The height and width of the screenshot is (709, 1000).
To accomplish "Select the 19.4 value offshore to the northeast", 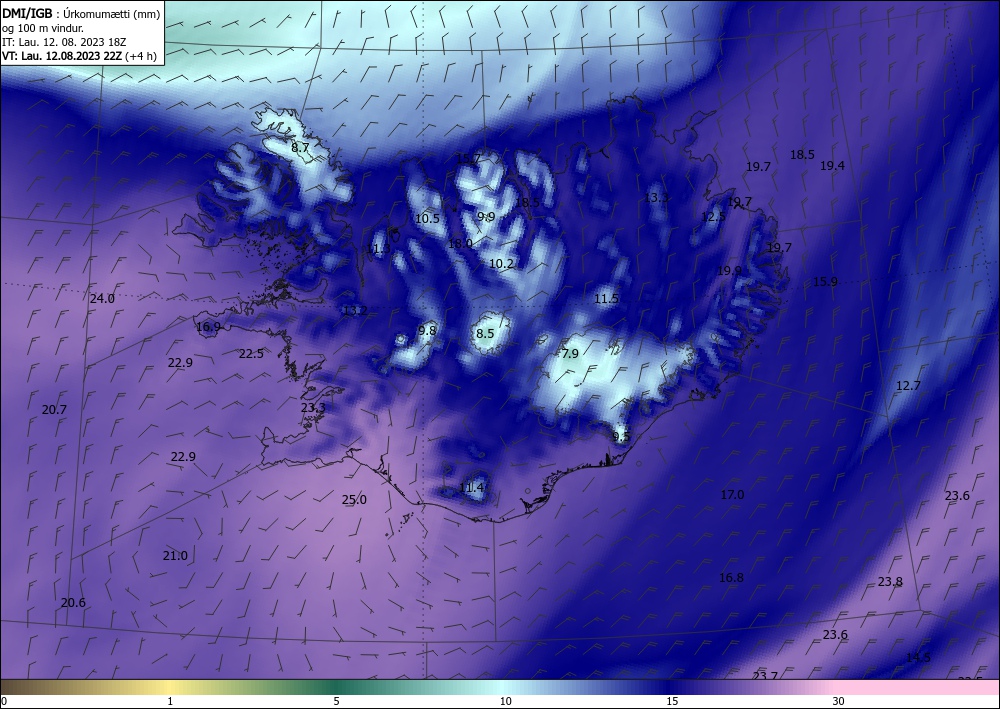I will coord(832,166).
